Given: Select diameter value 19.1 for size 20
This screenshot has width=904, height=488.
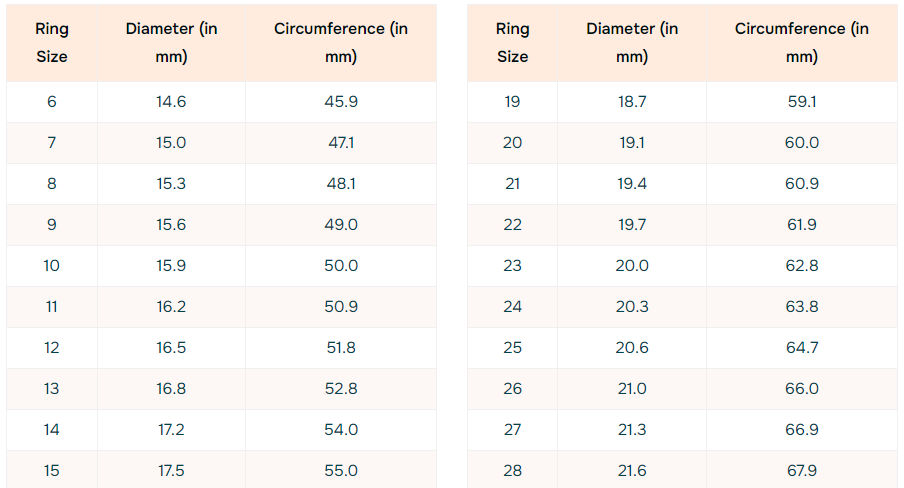Looking at the screenshot, I should click(x=632, y=143).
